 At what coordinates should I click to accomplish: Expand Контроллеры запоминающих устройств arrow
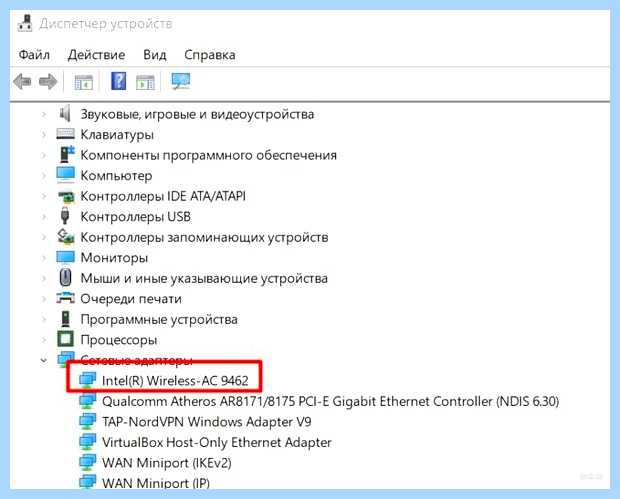[44, 238]
